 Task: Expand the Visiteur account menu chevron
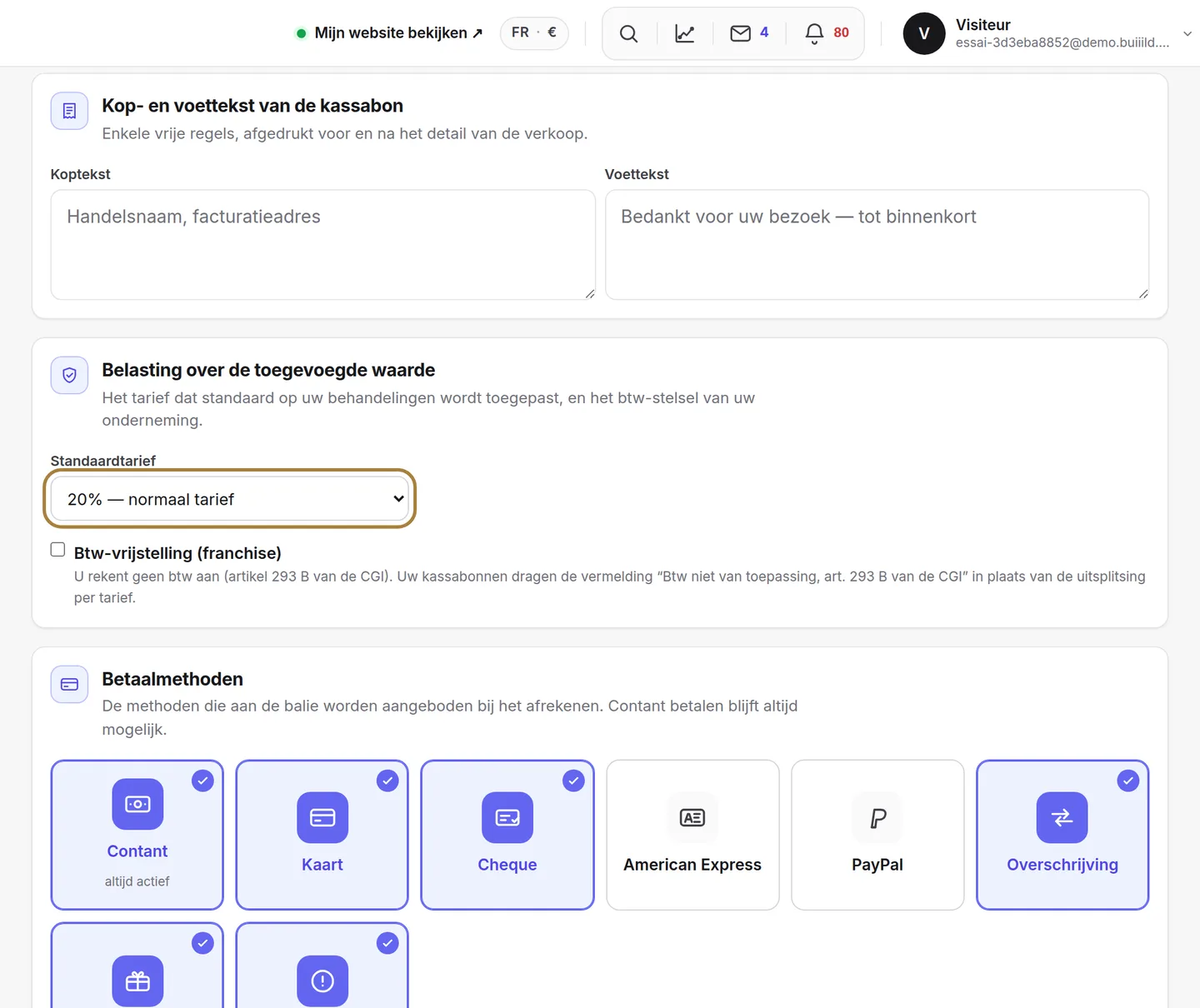pos(1187,33)
